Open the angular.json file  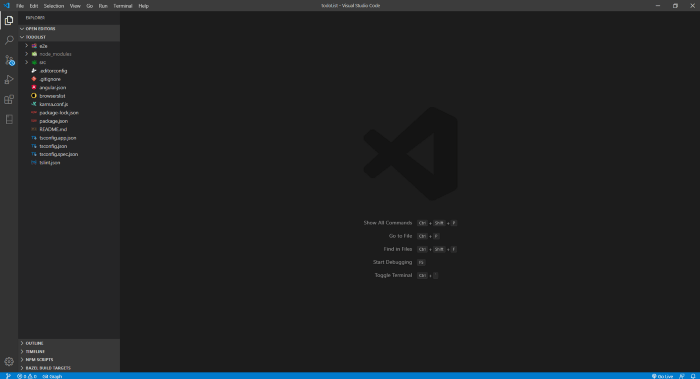[69, 87]
